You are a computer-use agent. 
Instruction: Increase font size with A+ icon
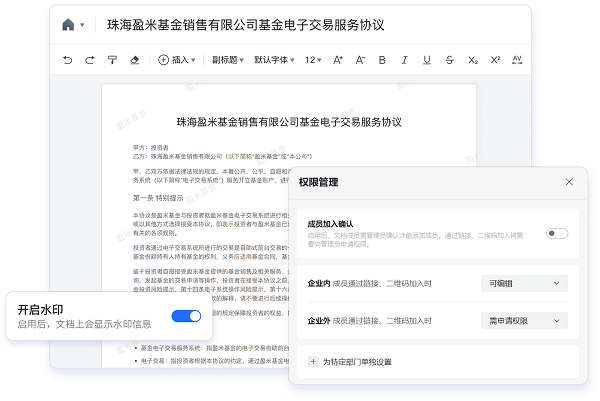(x=338, y=60)
